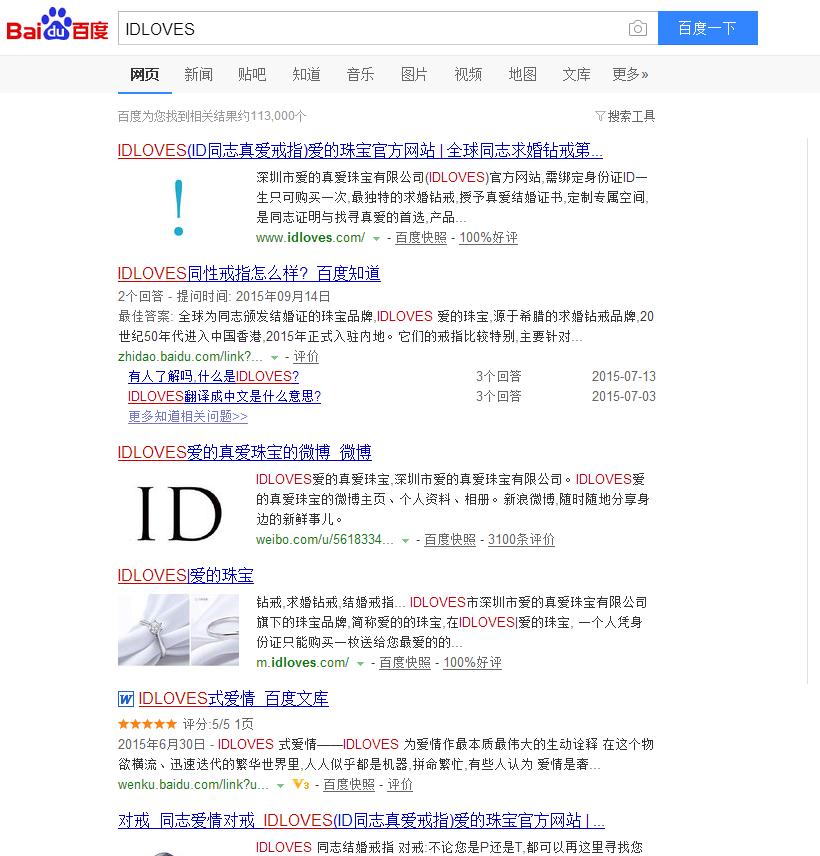Click the wenku.baidu.com/link?u... green URL
Viewport: 820px width, 856px height.
(x=193, y=785)
